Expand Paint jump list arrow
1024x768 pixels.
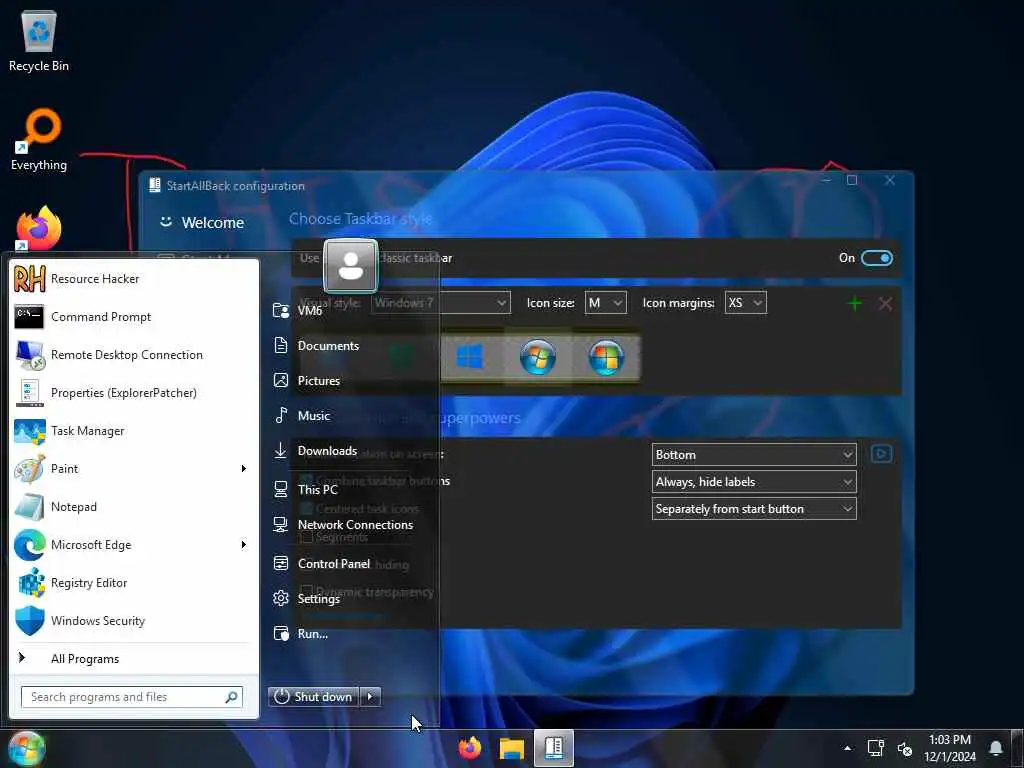tap(244, 468)
